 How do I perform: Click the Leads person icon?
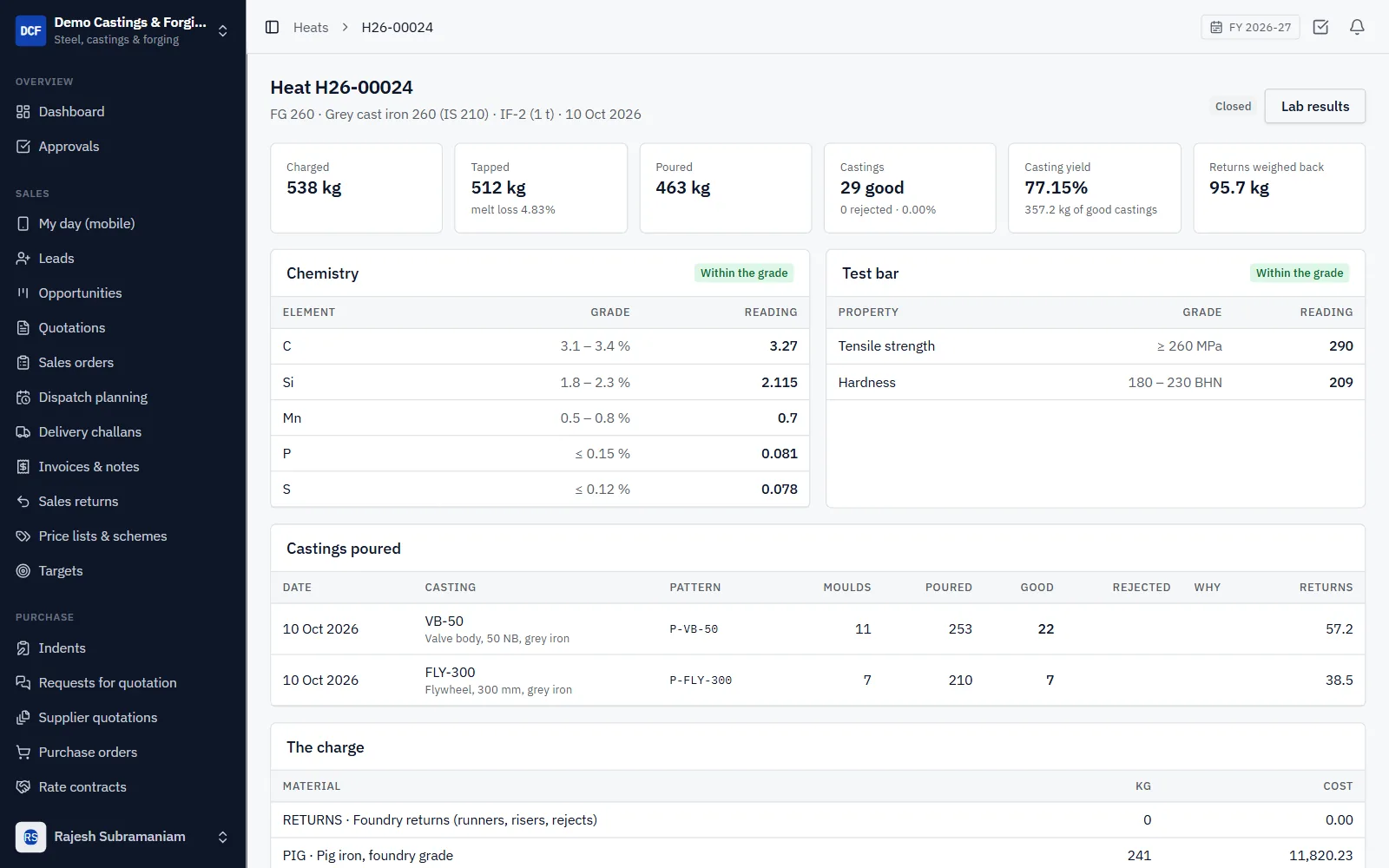coord(23,259)
